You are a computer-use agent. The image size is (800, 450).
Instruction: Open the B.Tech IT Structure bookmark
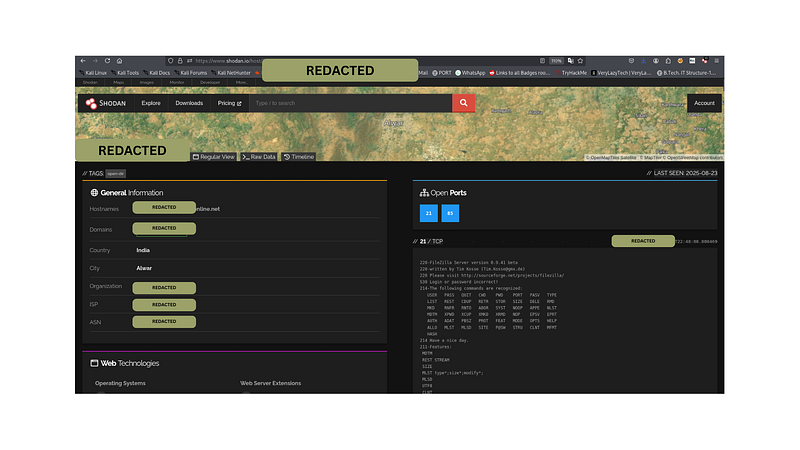click(686, 73)
